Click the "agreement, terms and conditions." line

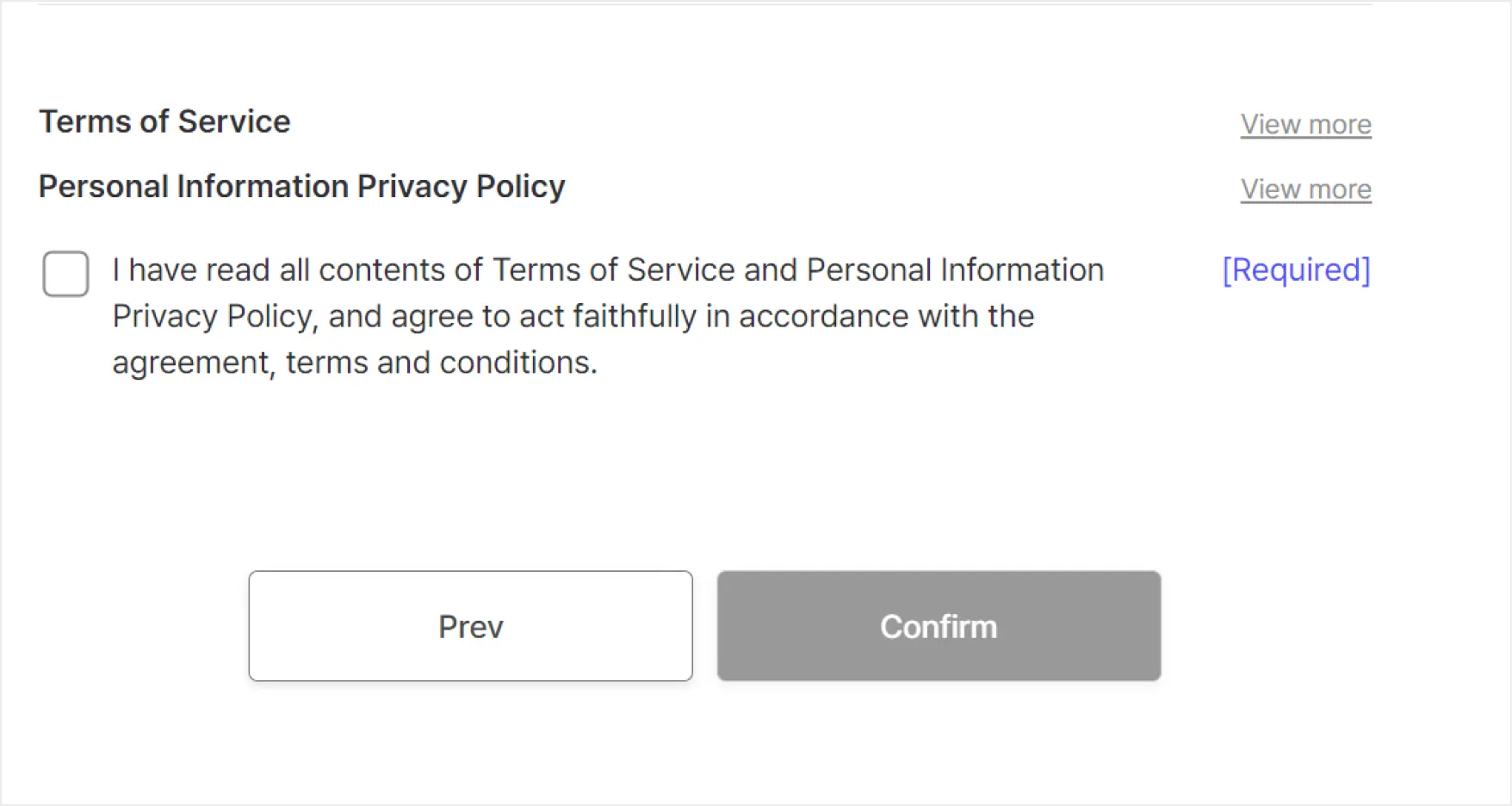point(354,363)
